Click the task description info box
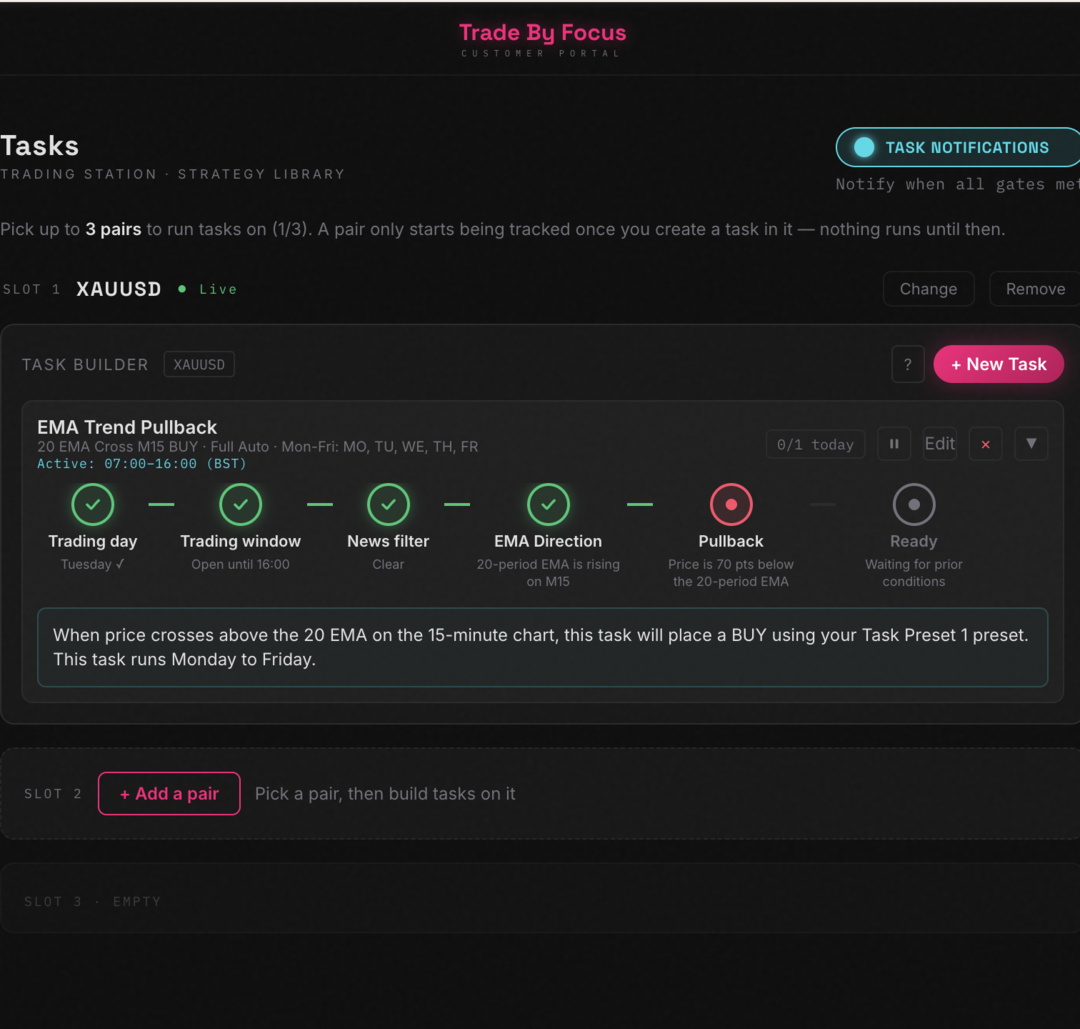 click(x=542, y=647)
